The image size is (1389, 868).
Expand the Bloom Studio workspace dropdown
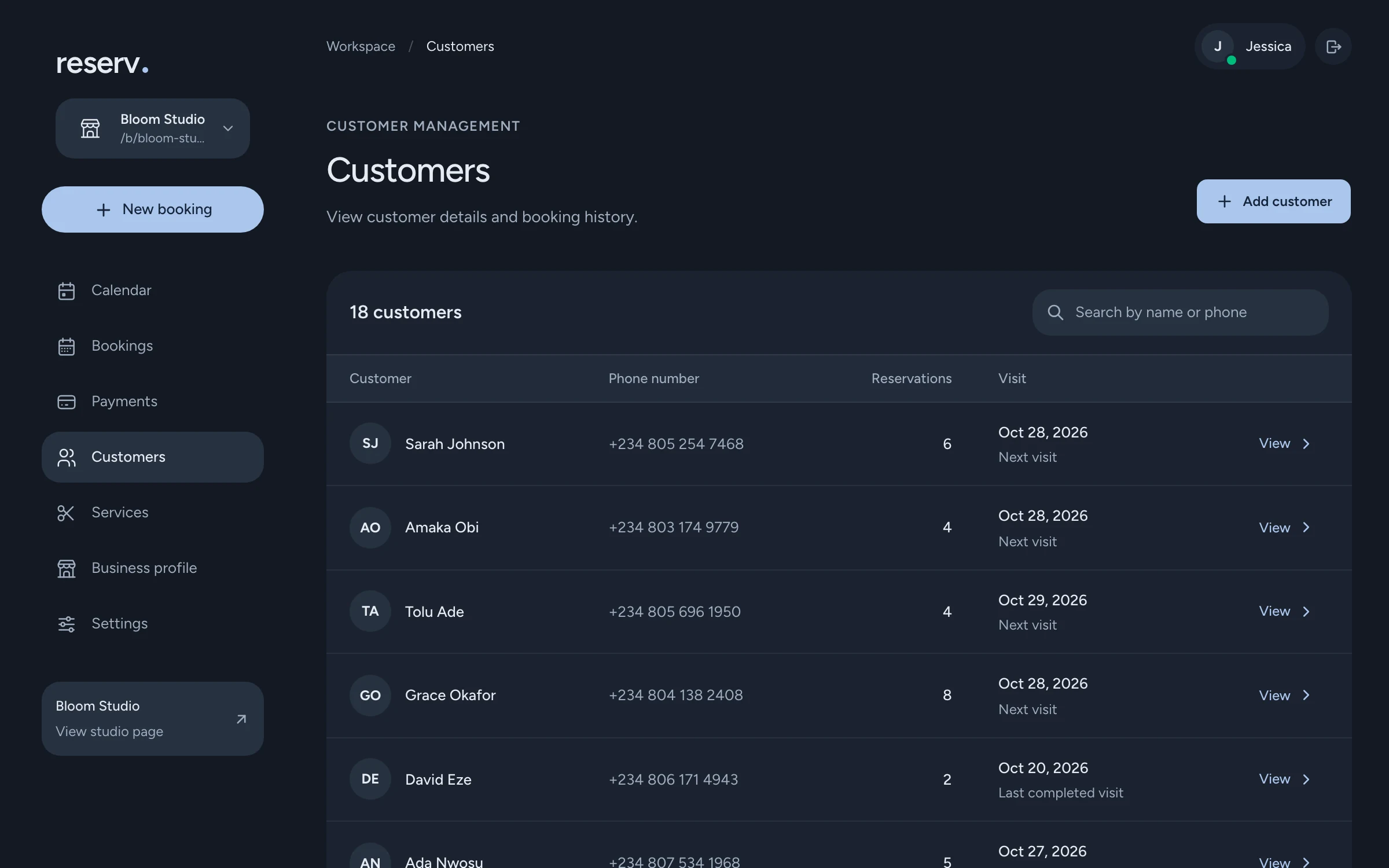pos(228,128)
